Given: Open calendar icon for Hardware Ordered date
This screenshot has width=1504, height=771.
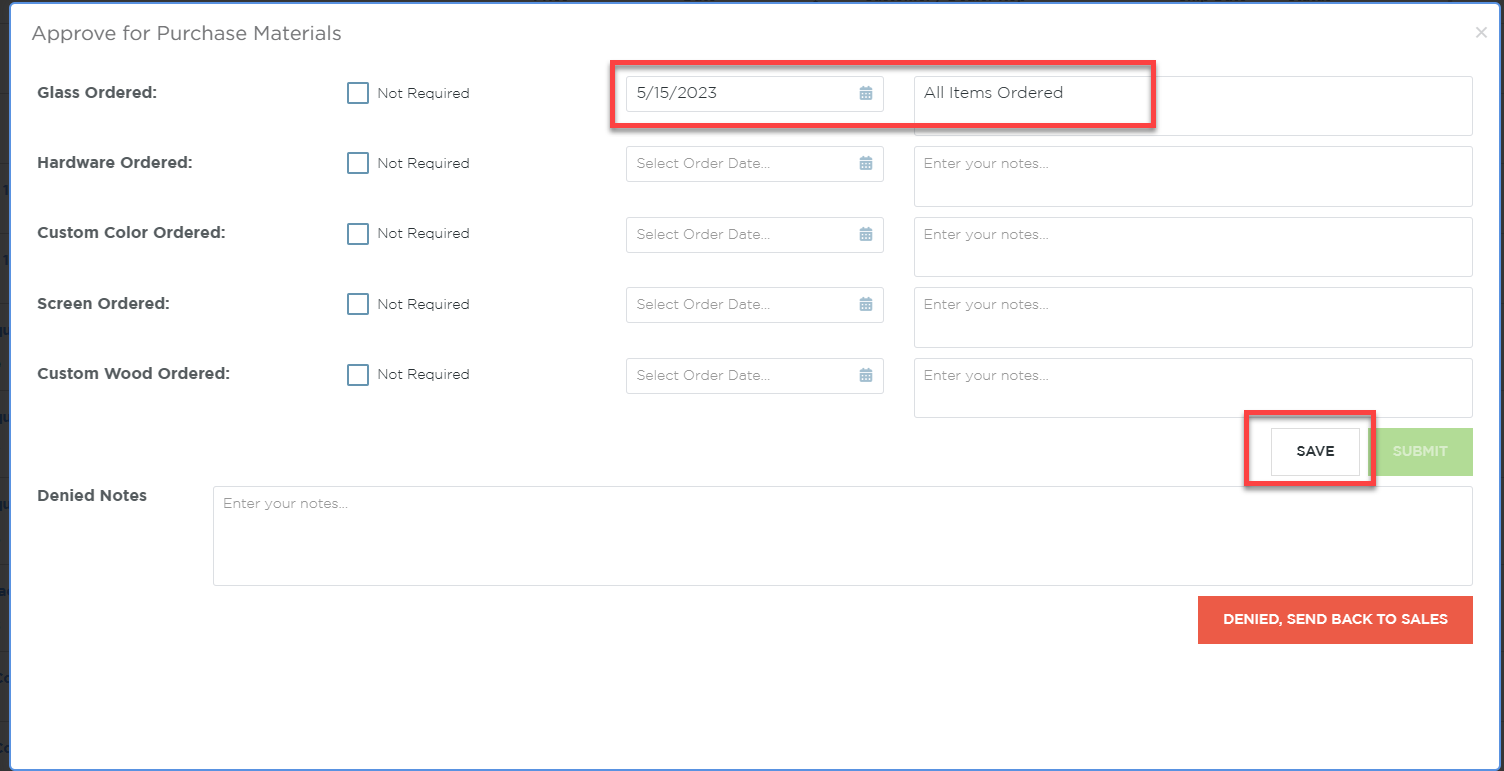Looking at the screenshot, I should pyautogui.click(x=866, y=163).
